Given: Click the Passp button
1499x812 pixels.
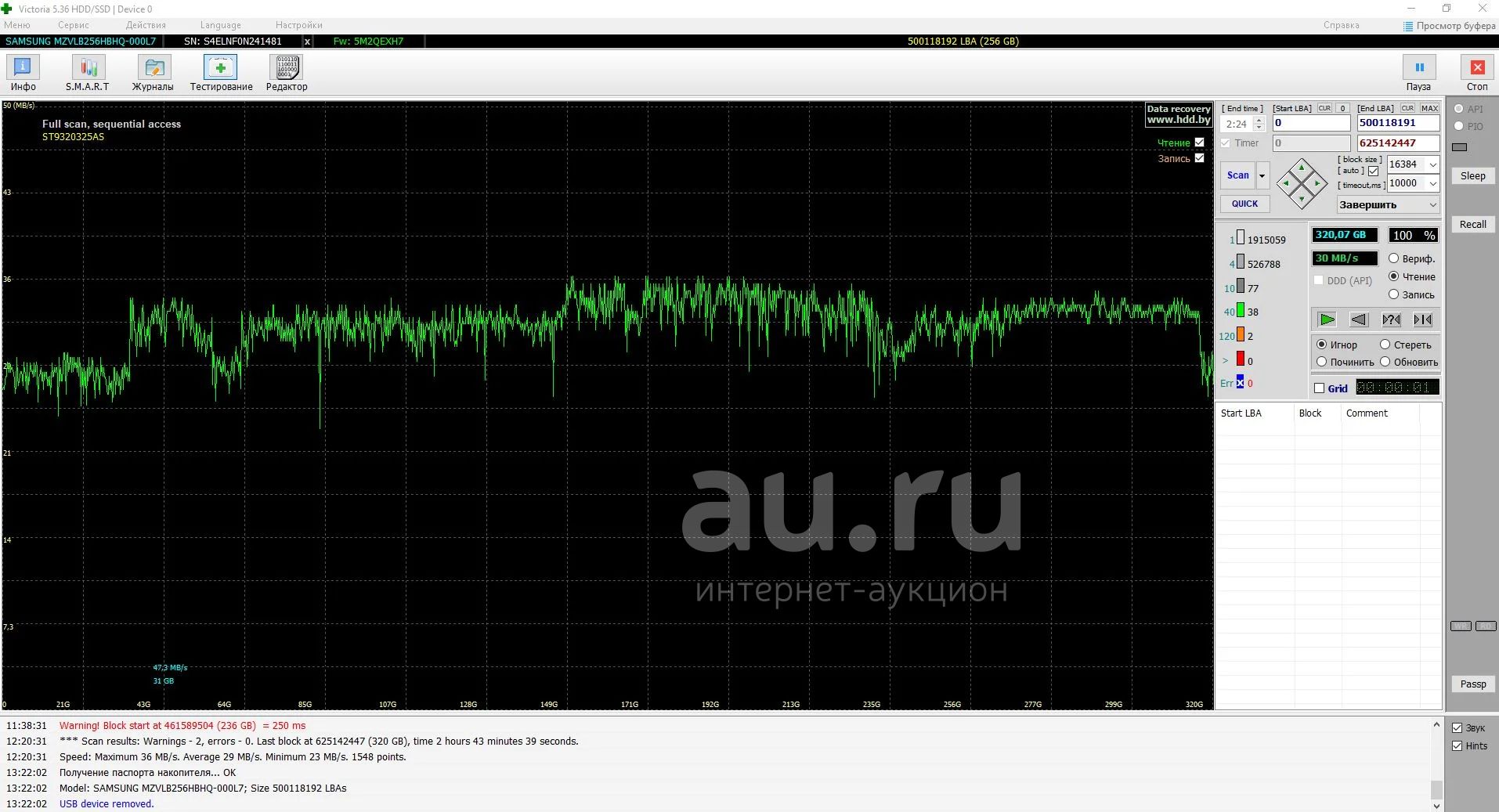Looking at the screenshot, I should [x=1472, y=684].
